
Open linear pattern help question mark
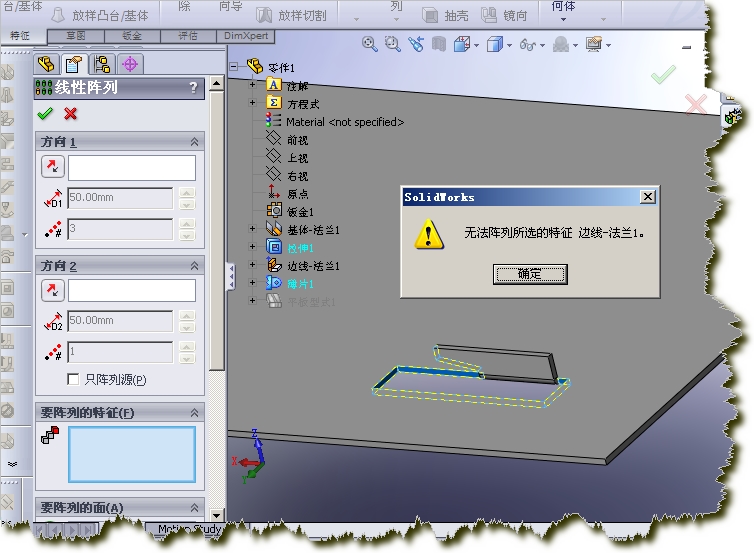pyautogui.click(x=193, y=88)
